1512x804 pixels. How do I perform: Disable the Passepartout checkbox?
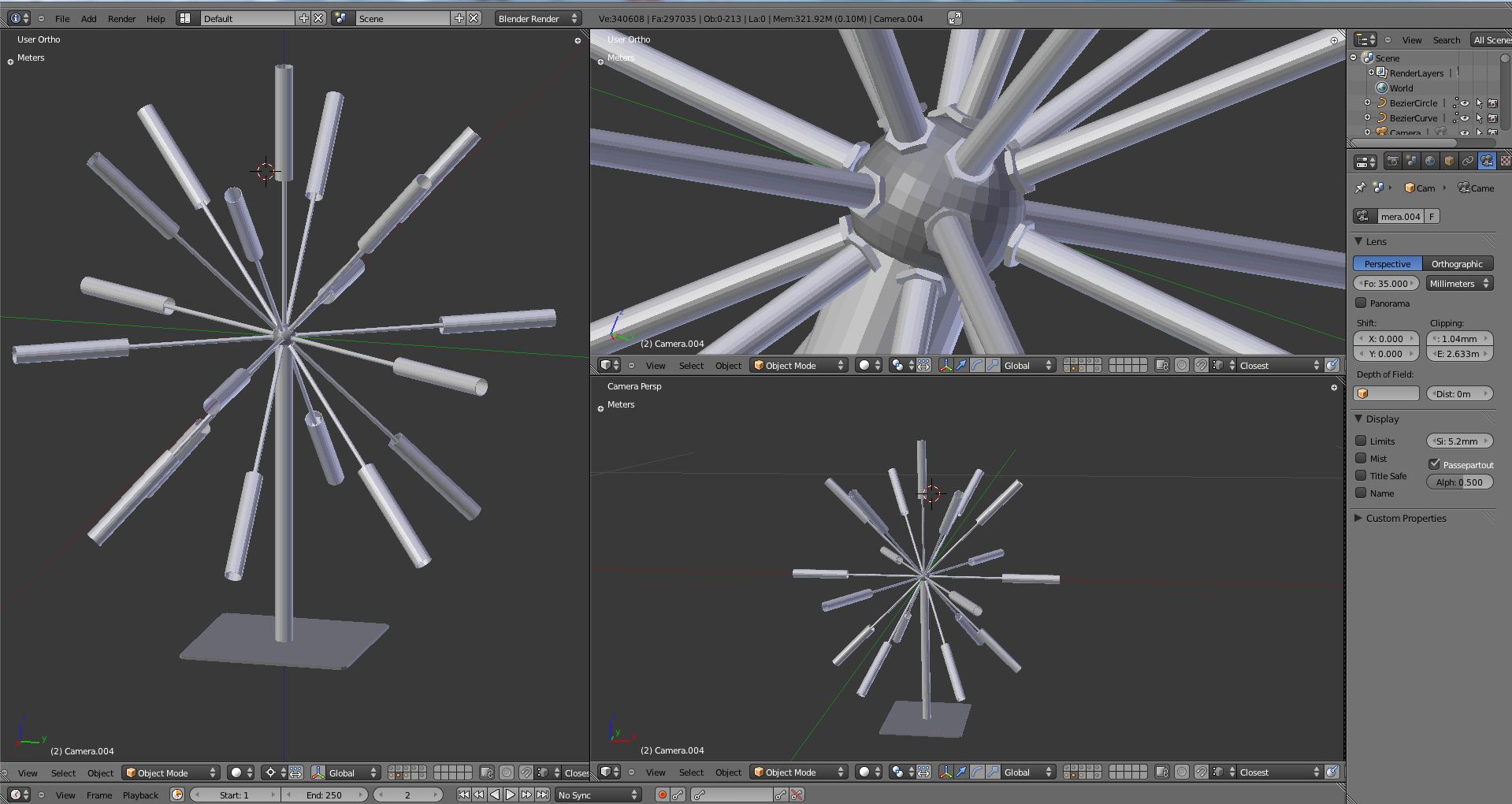tap(1434, 464)
